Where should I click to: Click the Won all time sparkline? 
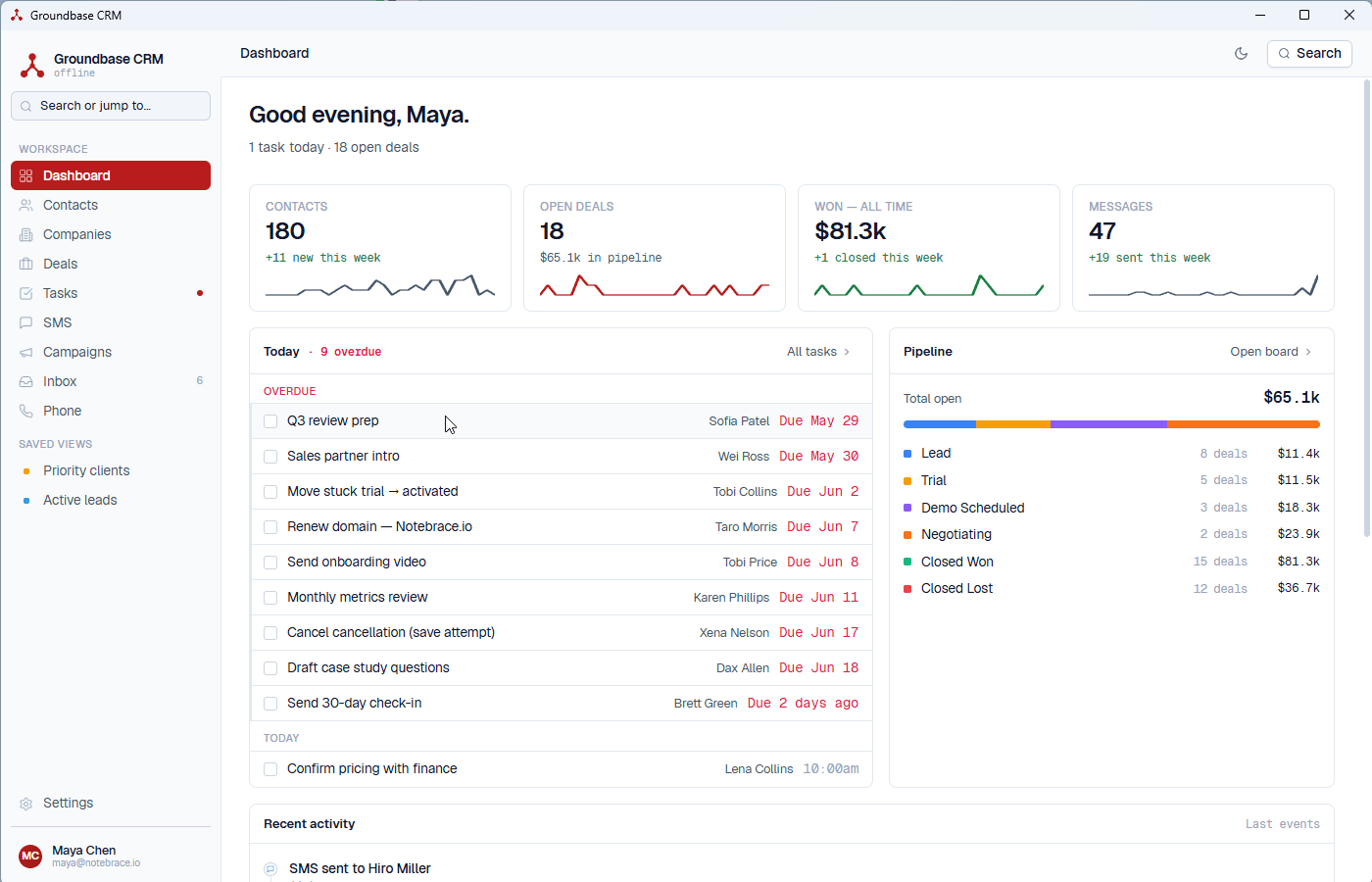(x=929, y=285)
